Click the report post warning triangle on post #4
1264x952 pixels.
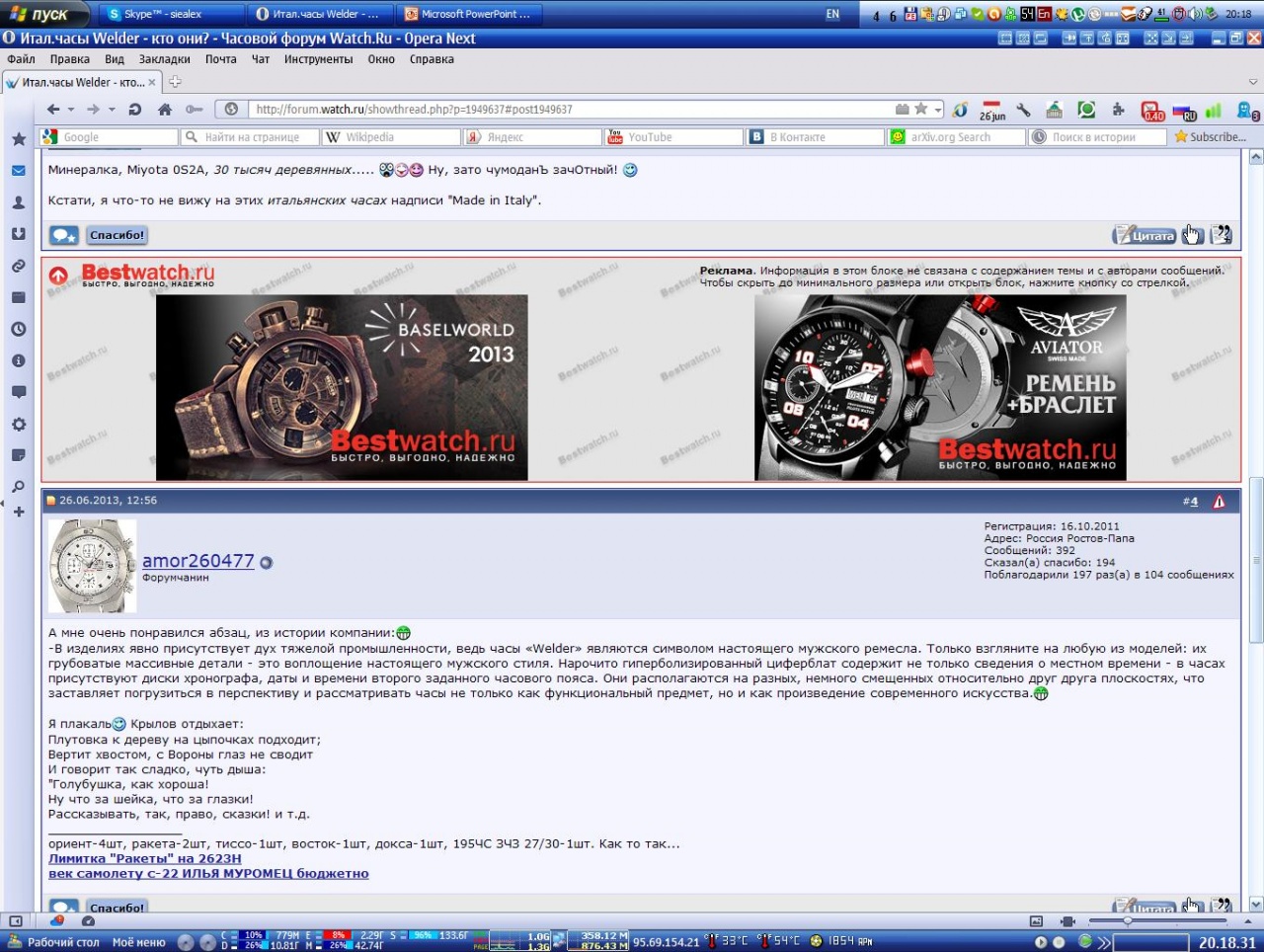click(1219, 502)
